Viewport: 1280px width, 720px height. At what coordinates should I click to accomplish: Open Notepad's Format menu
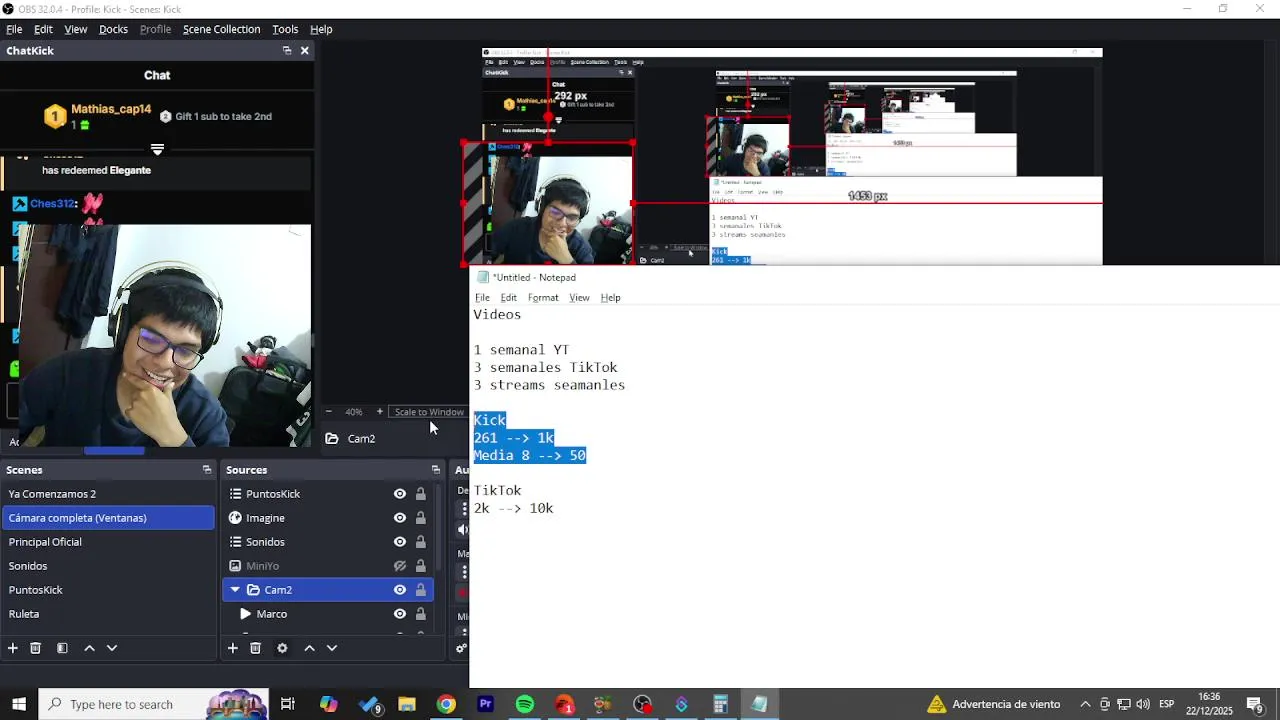[x=543, y=298]
